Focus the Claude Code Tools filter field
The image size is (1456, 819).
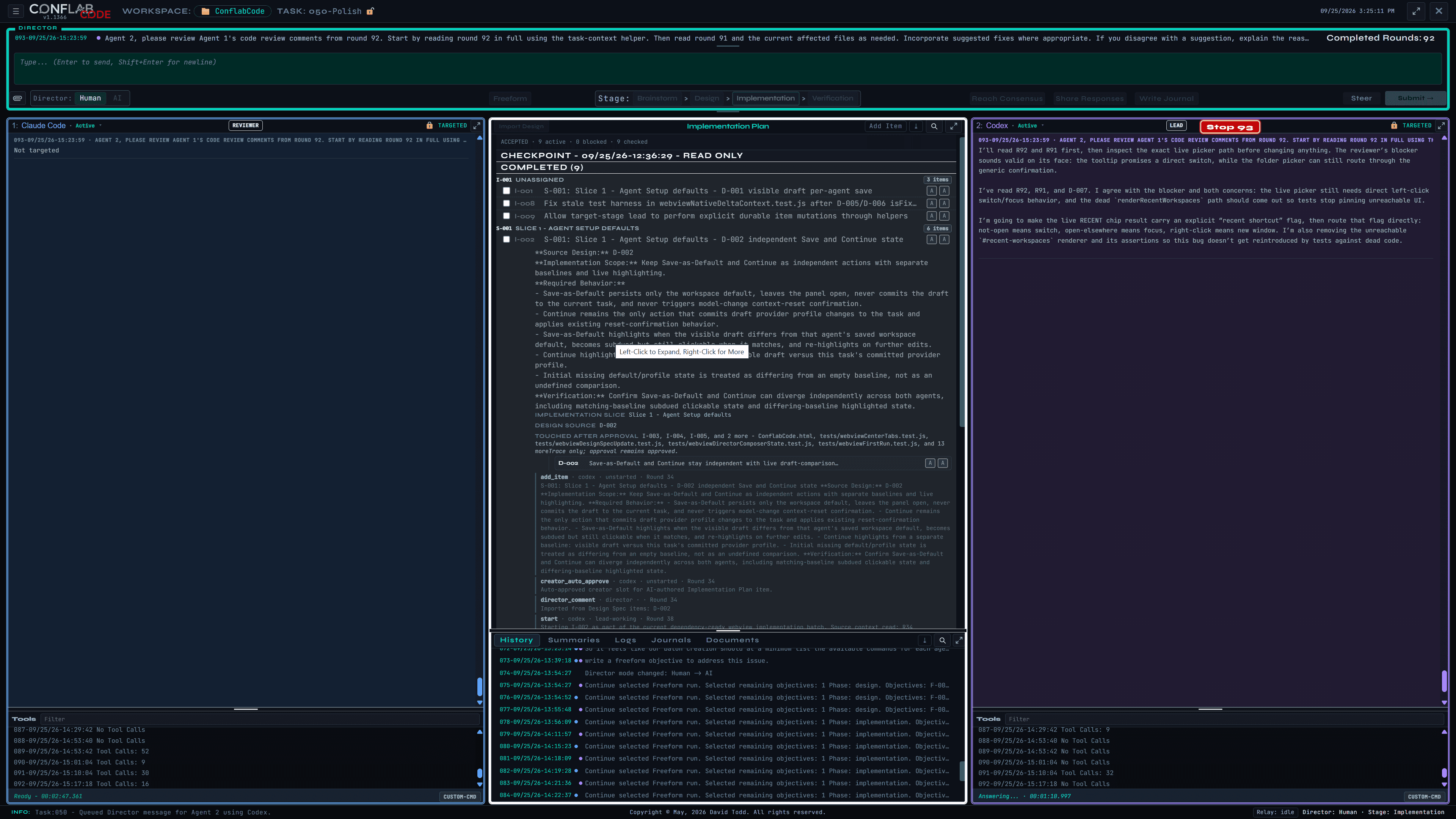(x=260, y=720)
